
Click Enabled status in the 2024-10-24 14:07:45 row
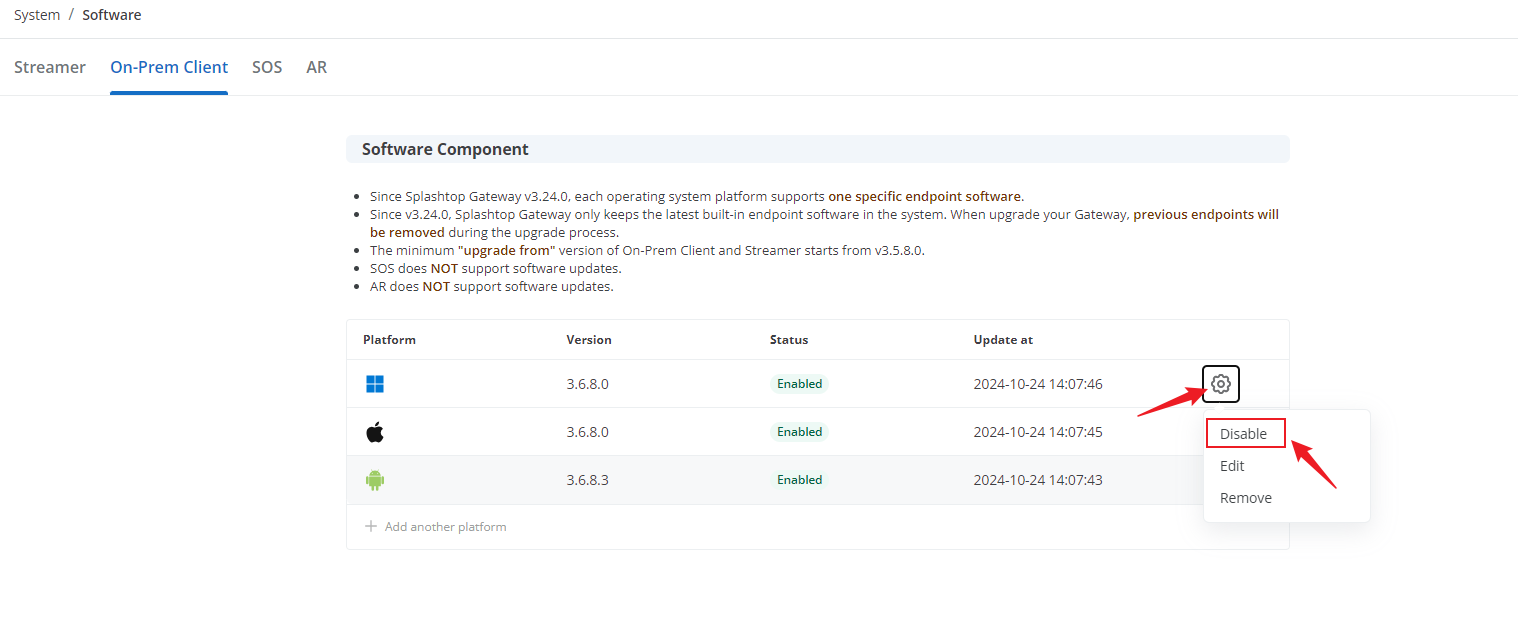point(800,432)
